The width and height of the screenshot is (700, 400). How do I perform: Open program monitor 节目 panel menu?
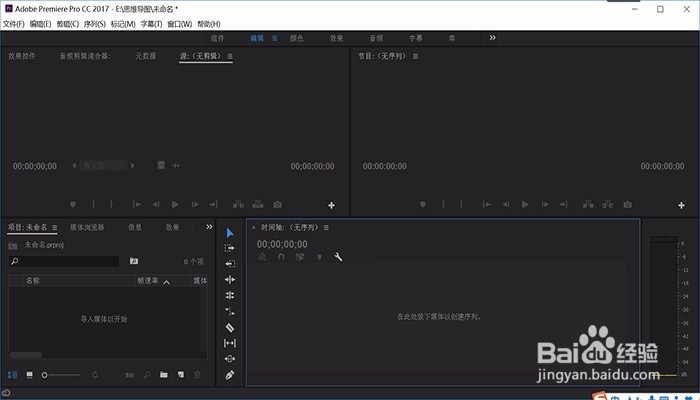coord(415,56)
